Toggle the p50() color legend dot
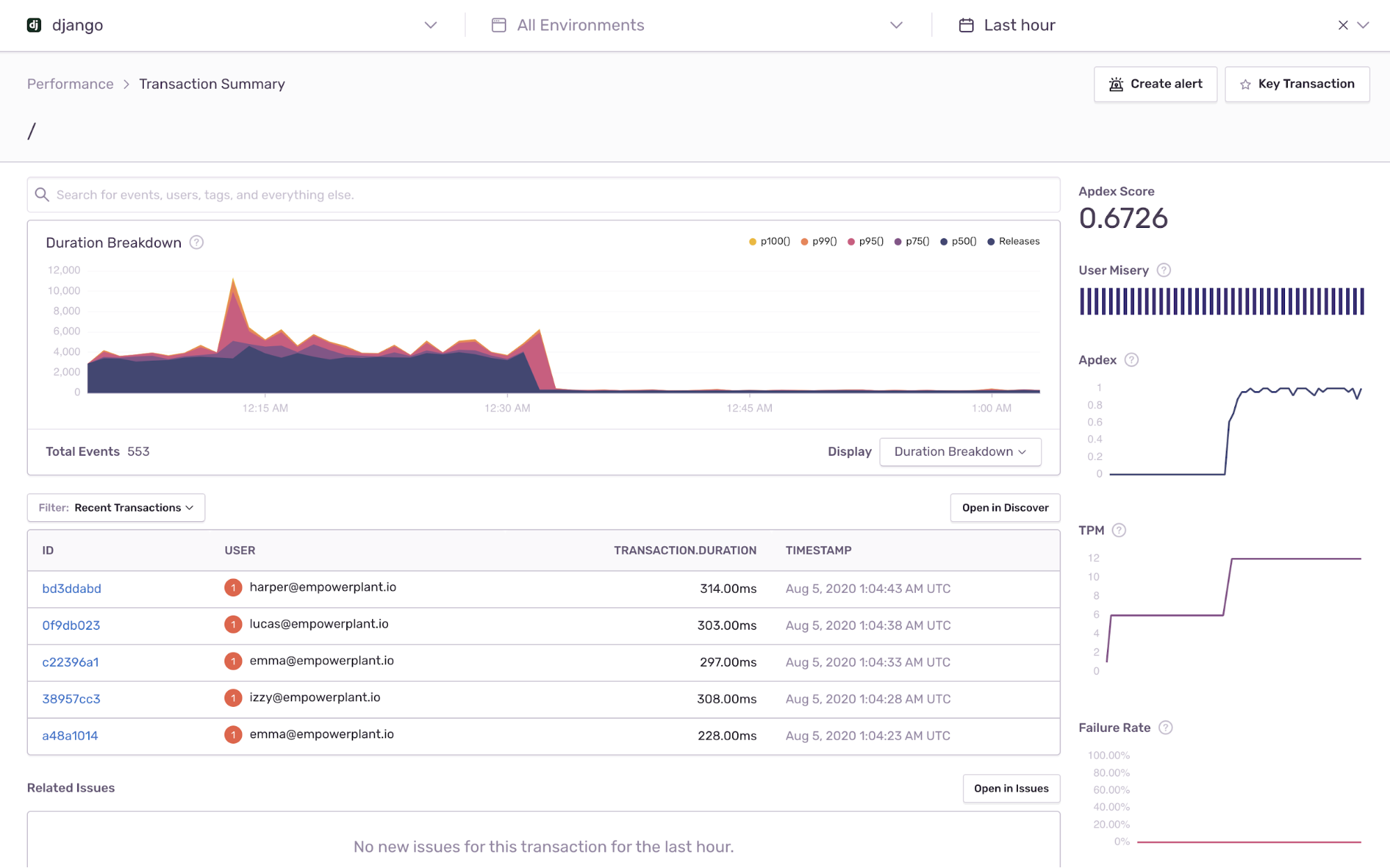1390x868 pixels. (944, 242)
